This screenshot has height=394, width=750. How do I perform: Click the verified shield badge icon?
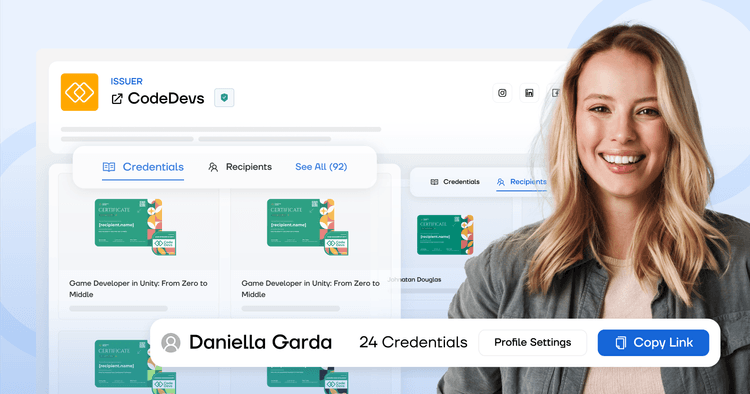pyautogui.click(x=224, y=98)
